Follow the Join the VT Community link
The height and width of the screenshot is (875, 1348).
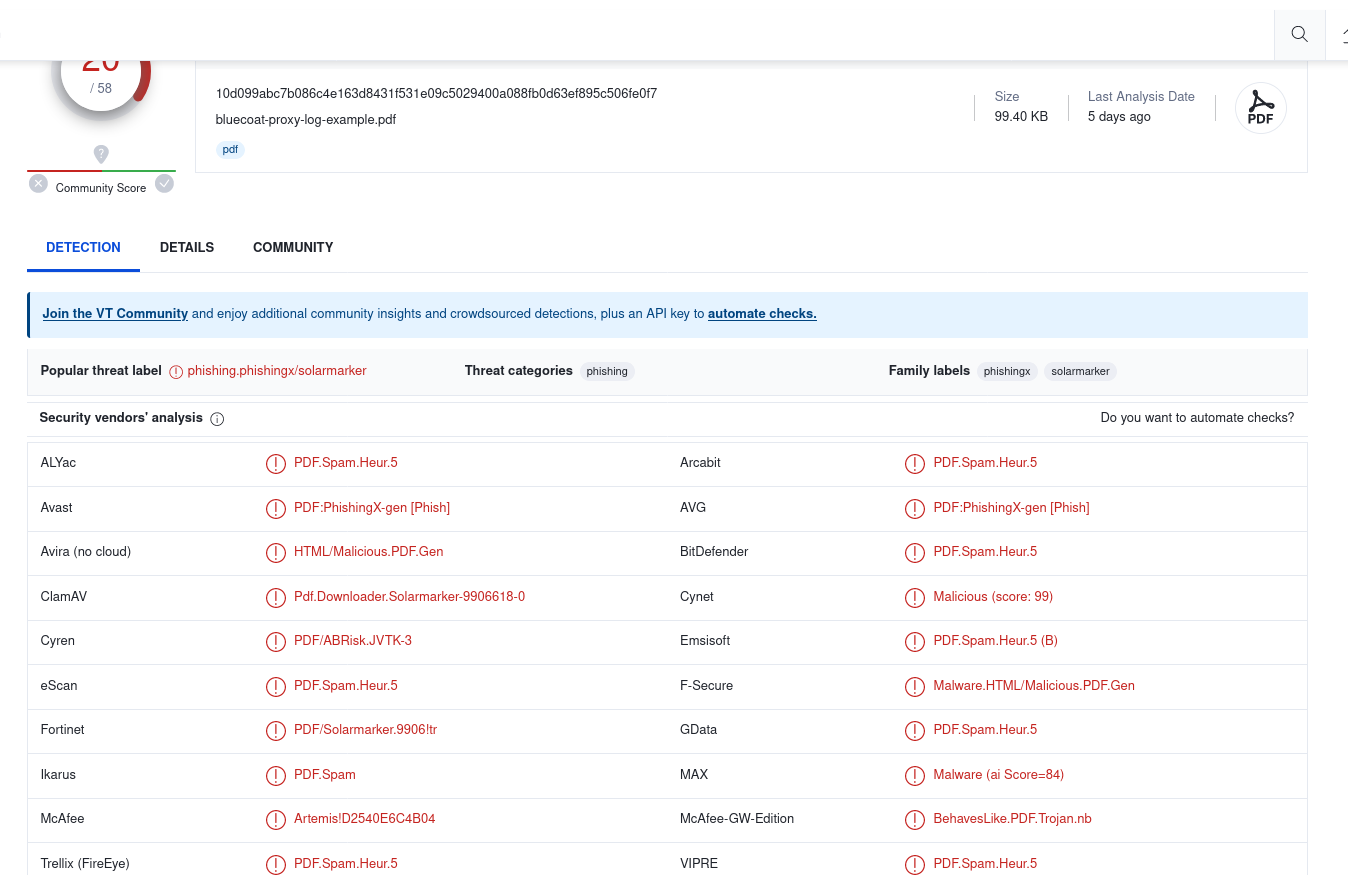[x=115, y=314]
